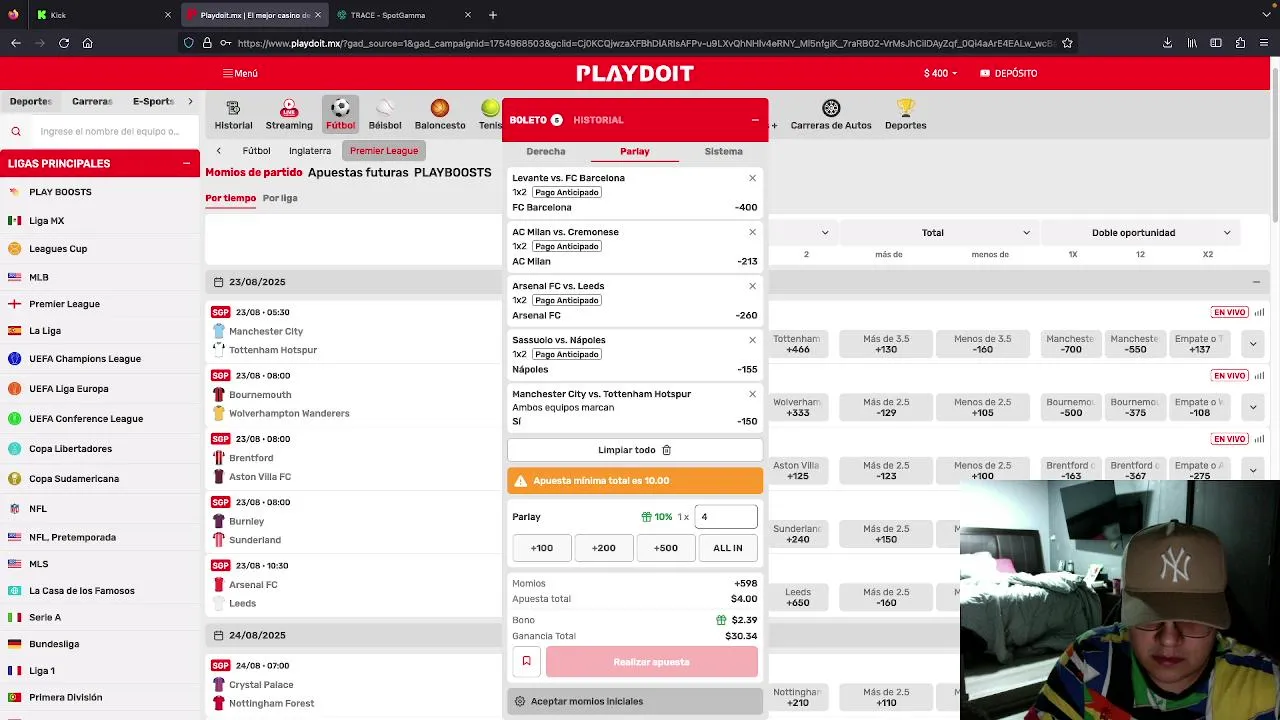Open stats icon for Manchester City match
This screenshot has width=1280, height=720.
click(1259, 312)
